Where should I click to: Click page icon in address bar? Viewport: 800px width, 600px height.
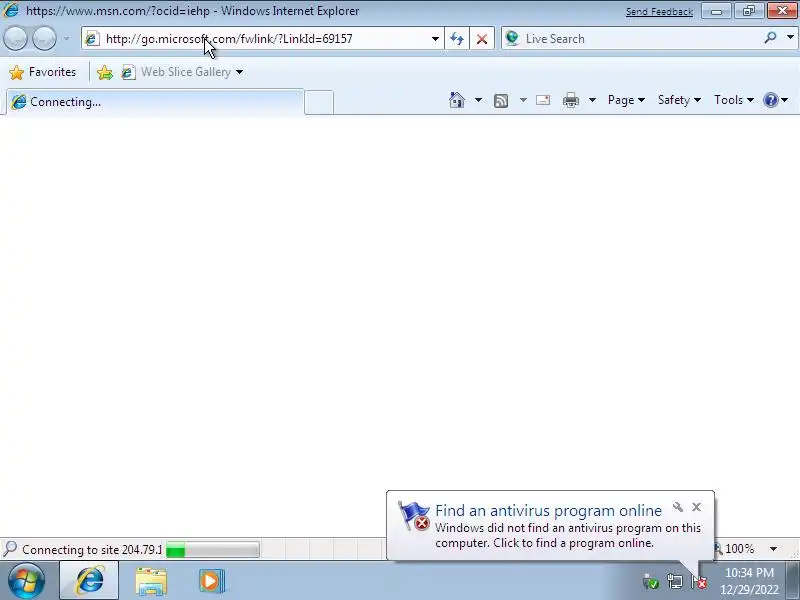[x=92, y=39]
